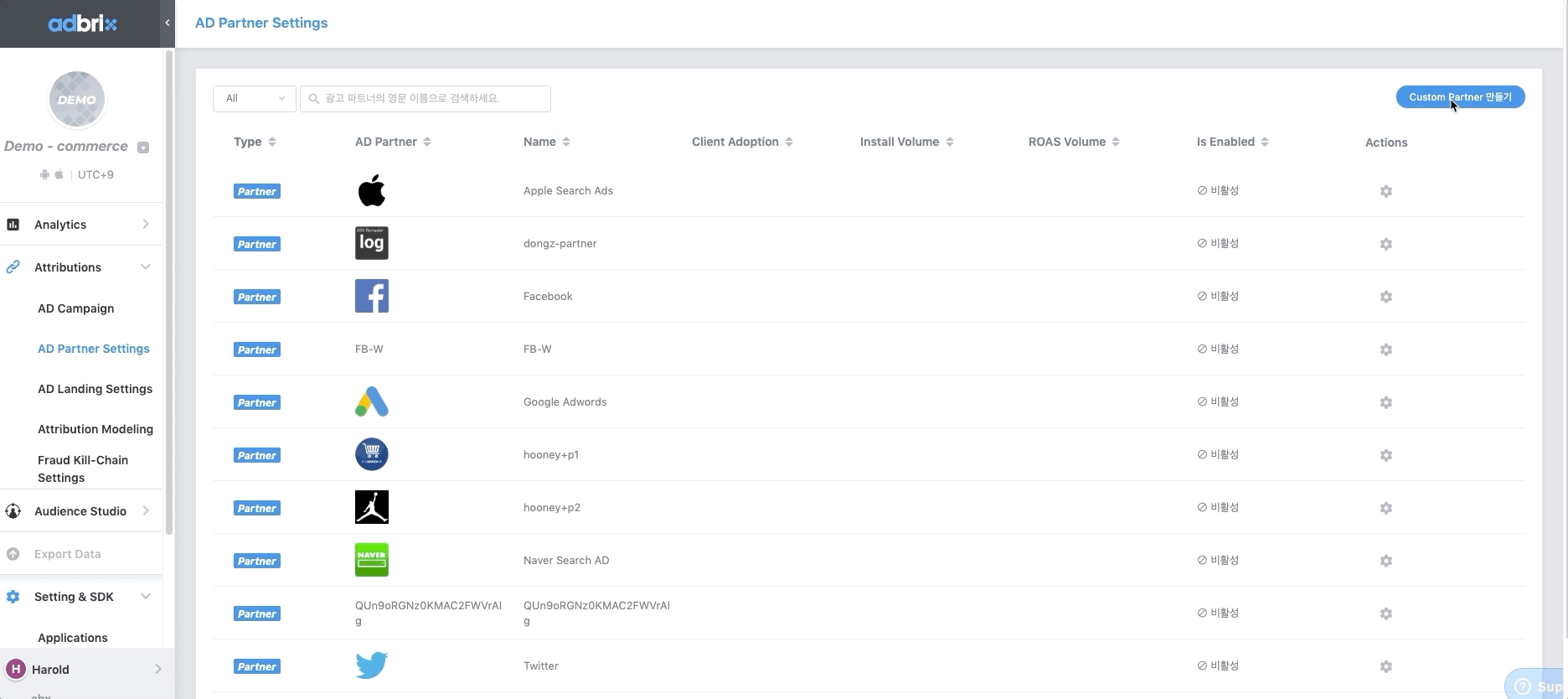This screenshot has height=699, width=1568.
Task: Click the Facebook partner name
Action: (548, 296)
